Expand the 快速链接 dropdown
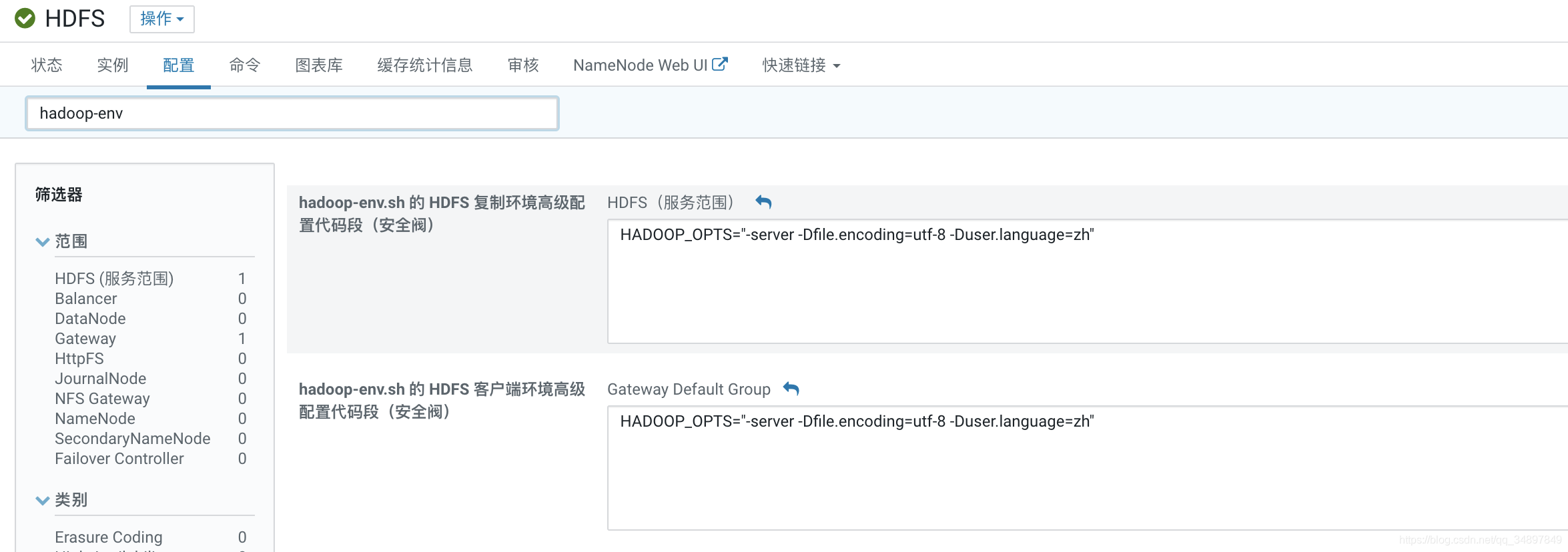This screenshot has height=552, width=1568. point(801,65)
